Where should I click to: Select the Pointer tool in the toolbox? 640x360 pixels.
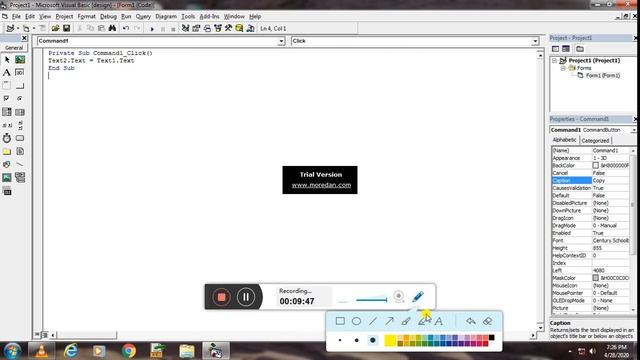pyautogui.click(x=7, y=60)
